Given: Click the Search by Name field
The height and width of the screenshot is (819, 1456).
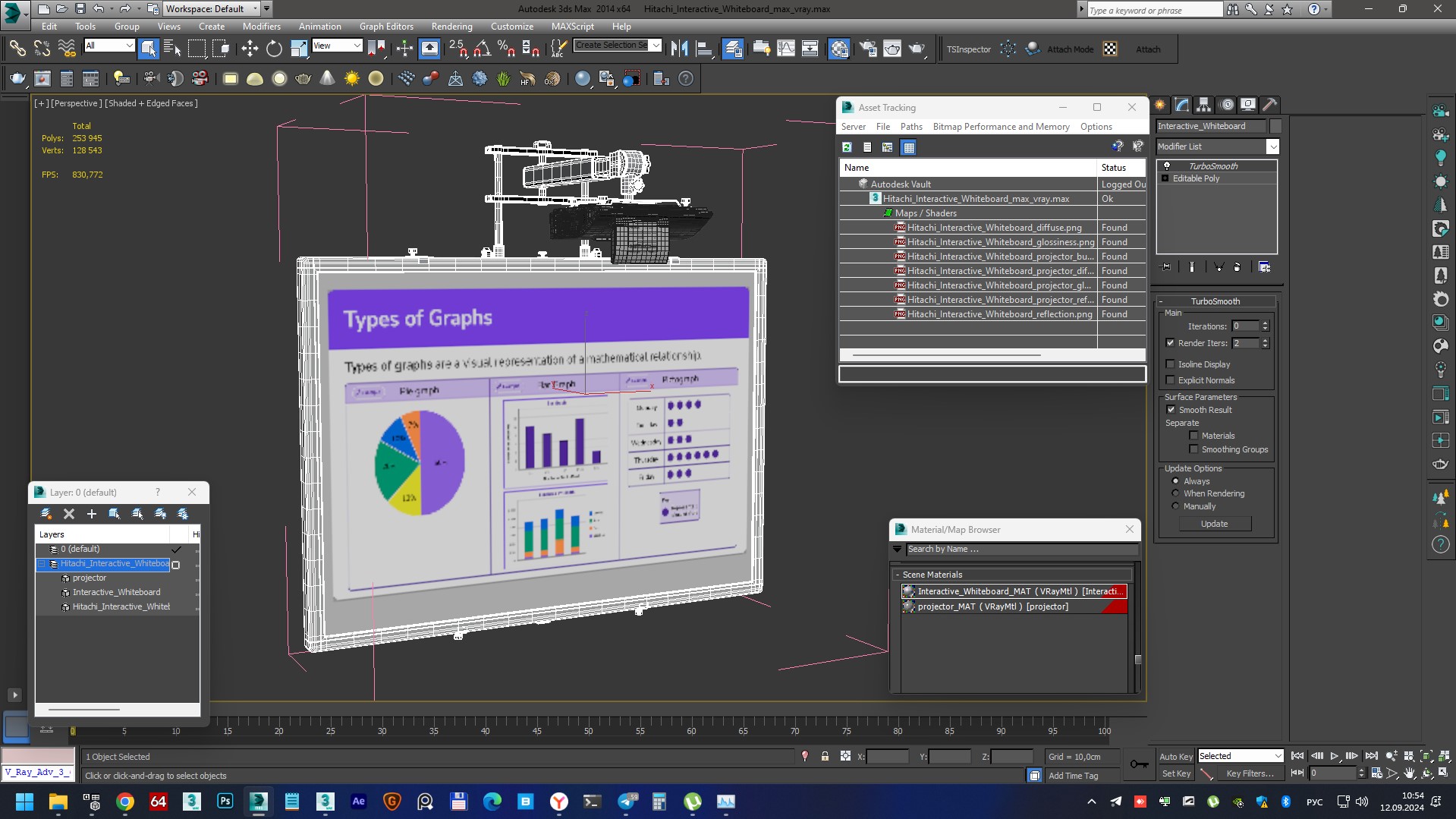Looking at the screenshot, I should pos(1021,549).
